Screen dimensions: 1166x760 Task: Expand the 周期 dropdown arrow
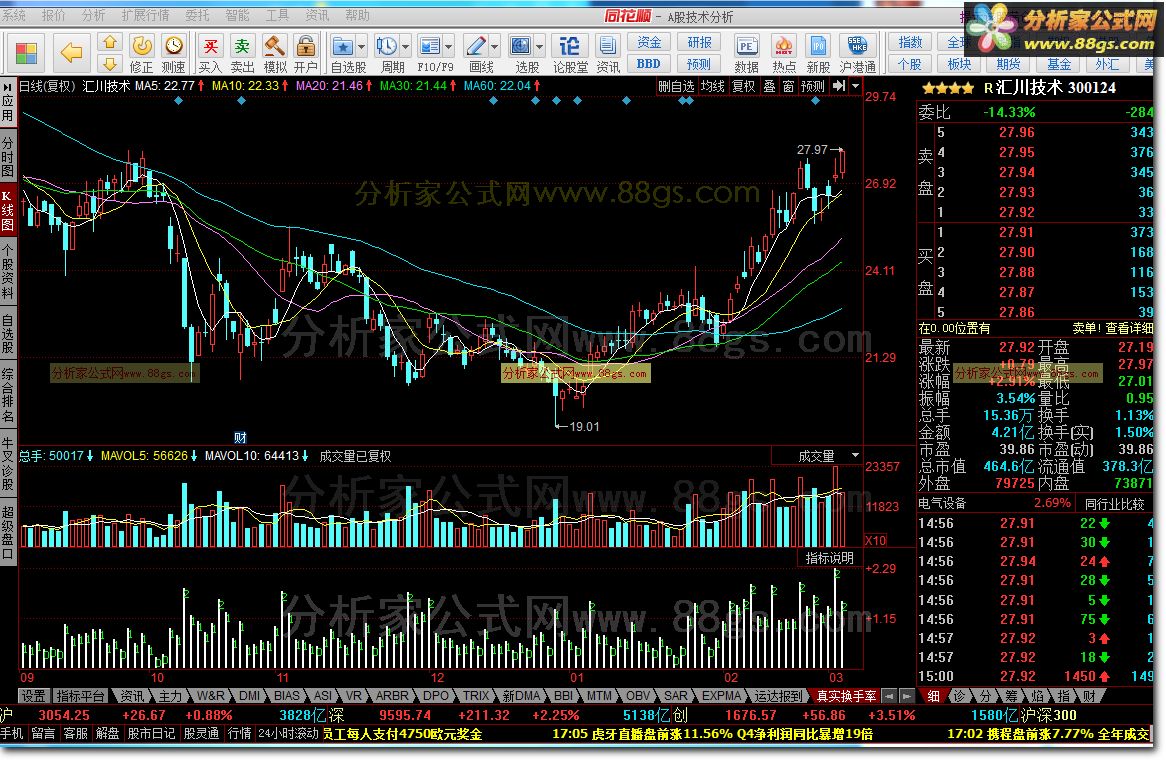pyautogui.click(x=405, y=47)
